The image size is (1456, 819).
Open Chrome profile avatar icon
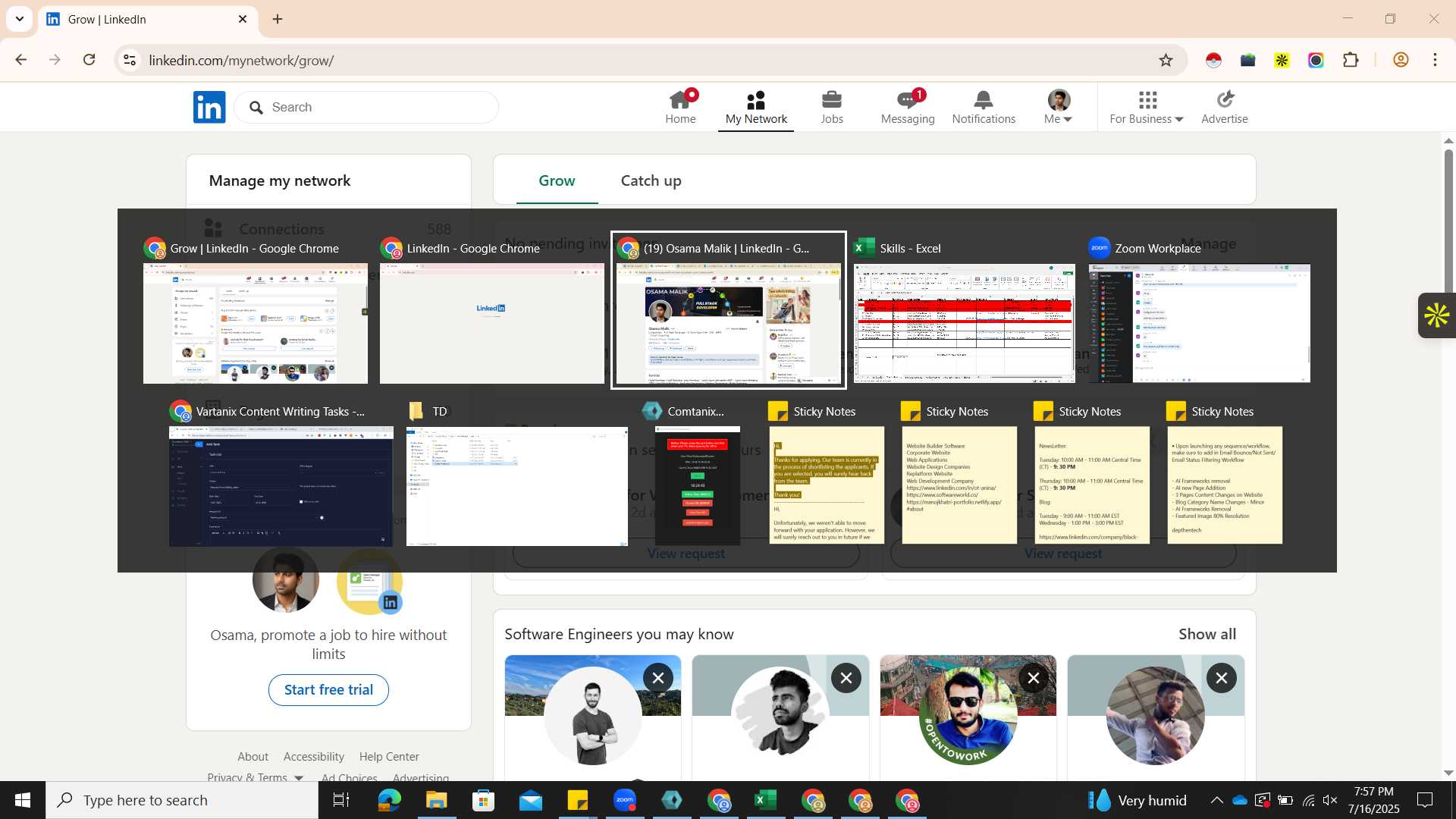(x=1401, y=60)
